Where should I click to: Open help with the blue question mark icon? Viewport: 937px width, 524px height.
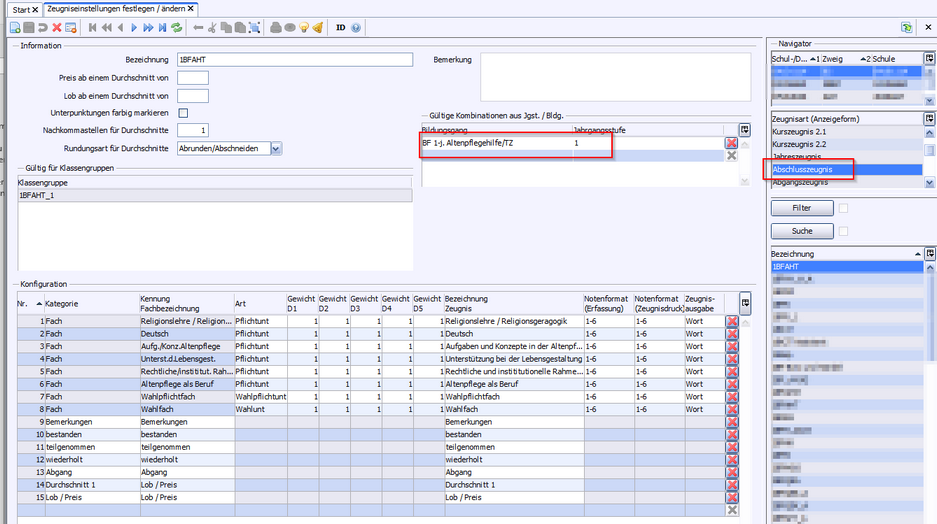coord(356,28)
